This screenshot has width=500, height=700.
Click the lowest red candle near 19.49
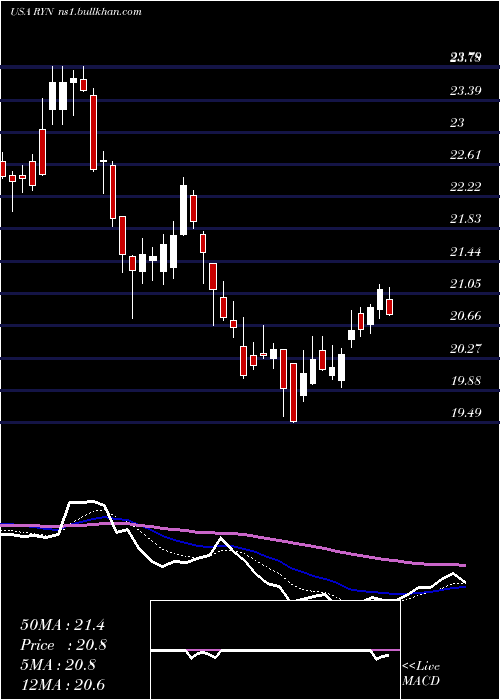tap(293, 392)
